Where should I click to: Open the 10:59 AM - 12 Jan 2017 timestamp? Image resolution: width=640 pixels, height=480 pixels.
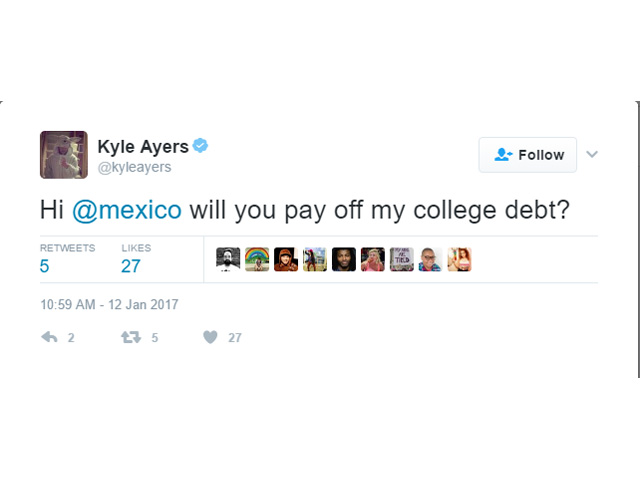109,304
